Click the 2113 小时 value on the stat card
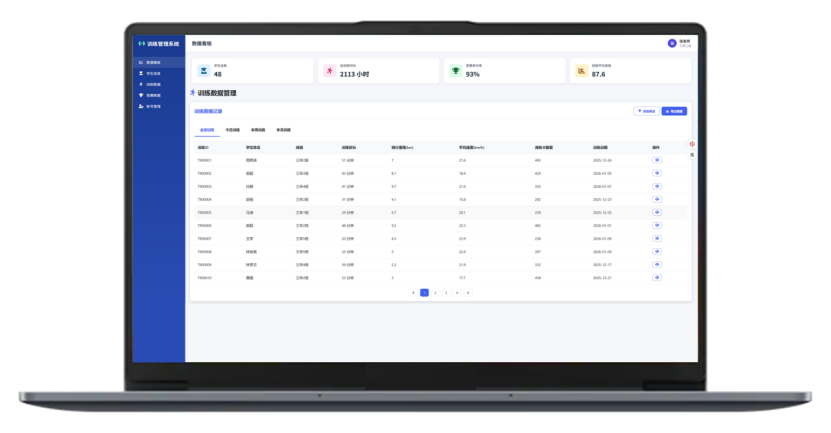 [x=355, y=74]
